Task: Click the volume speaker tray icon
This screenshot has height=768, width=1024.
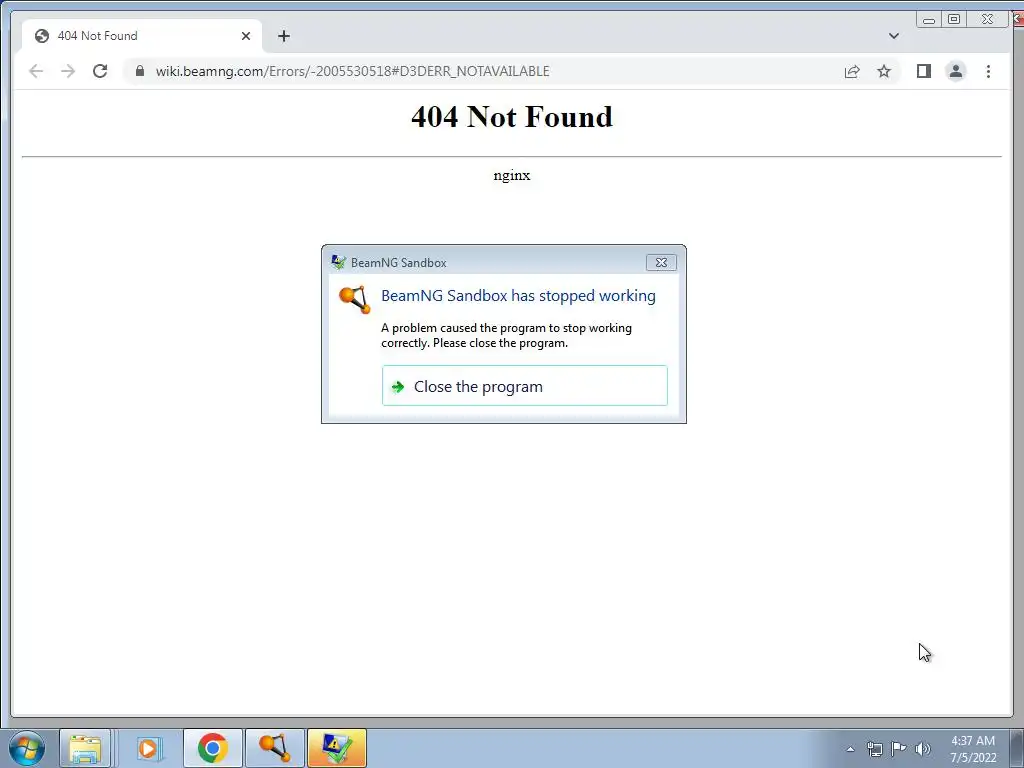Action: pyautogui.click(x=923, y=748)
